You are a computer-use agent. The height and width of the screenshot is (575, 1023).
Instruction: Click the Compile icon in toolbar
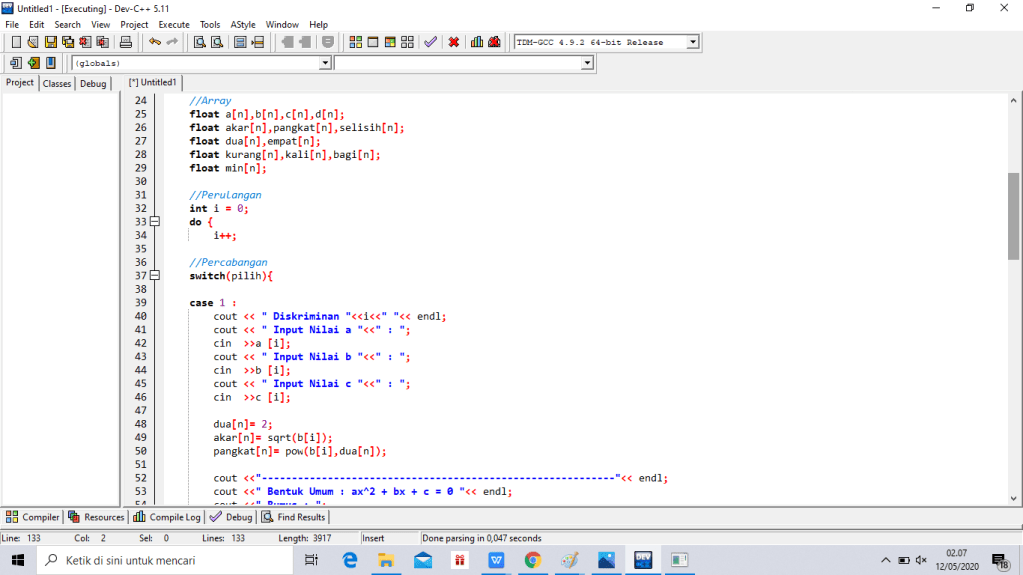(x=356, y=42)
